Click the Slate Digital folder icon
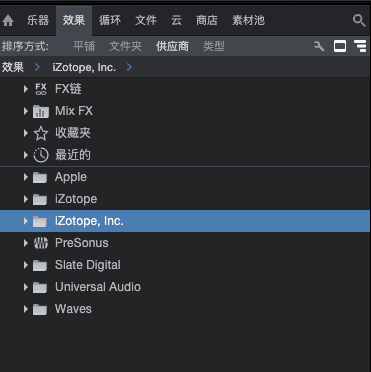Screen dimensions: 371x372 40,265
